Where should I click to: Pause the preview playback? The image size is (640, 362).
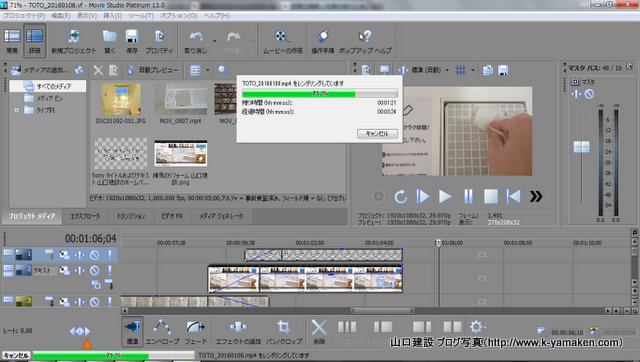click(x=468, y=197)
